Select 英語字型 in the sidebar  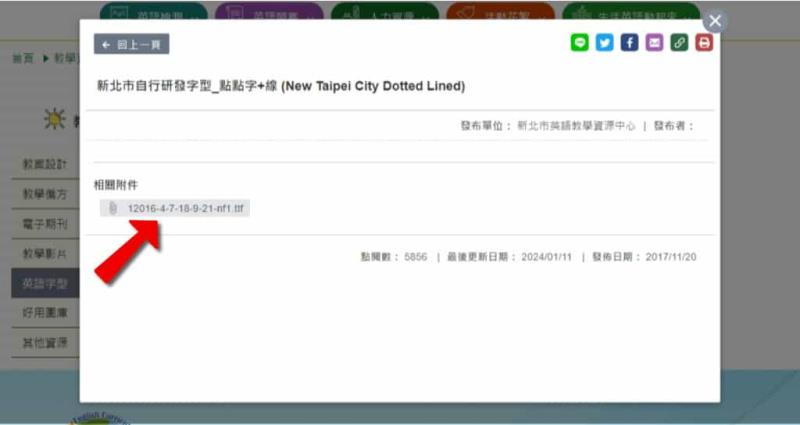coord(45,283)
